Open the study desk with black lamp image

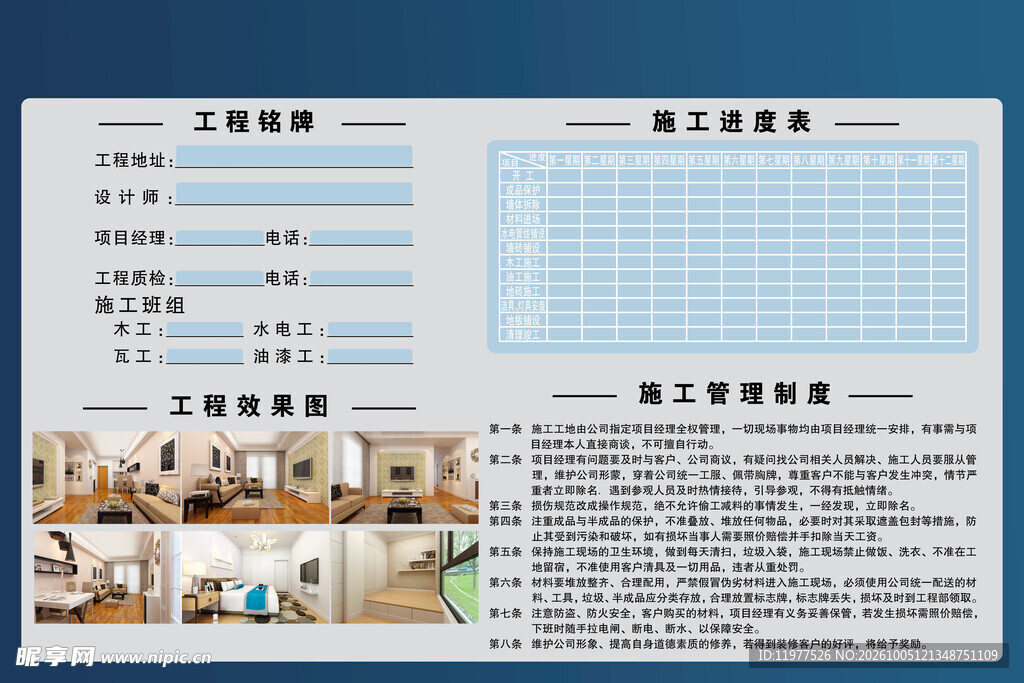106,577
